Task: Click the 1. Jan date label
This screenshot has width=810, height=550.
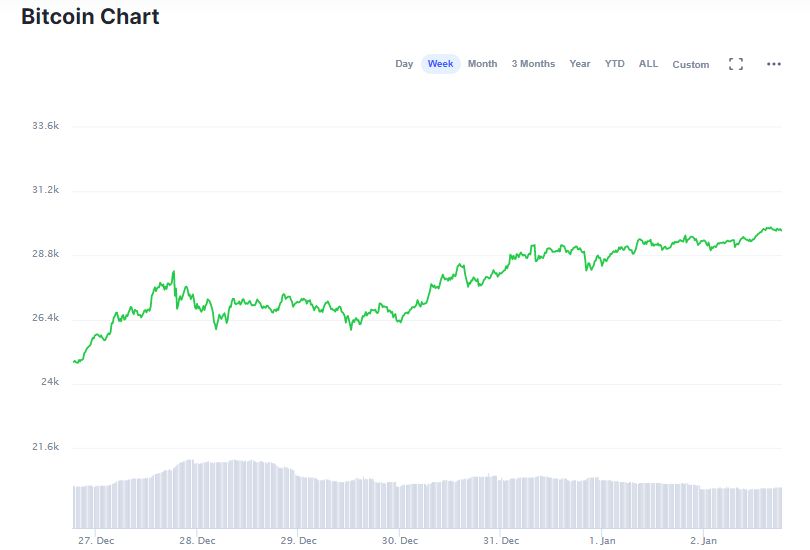Action: pyautogui.click(x=603, y=541)
